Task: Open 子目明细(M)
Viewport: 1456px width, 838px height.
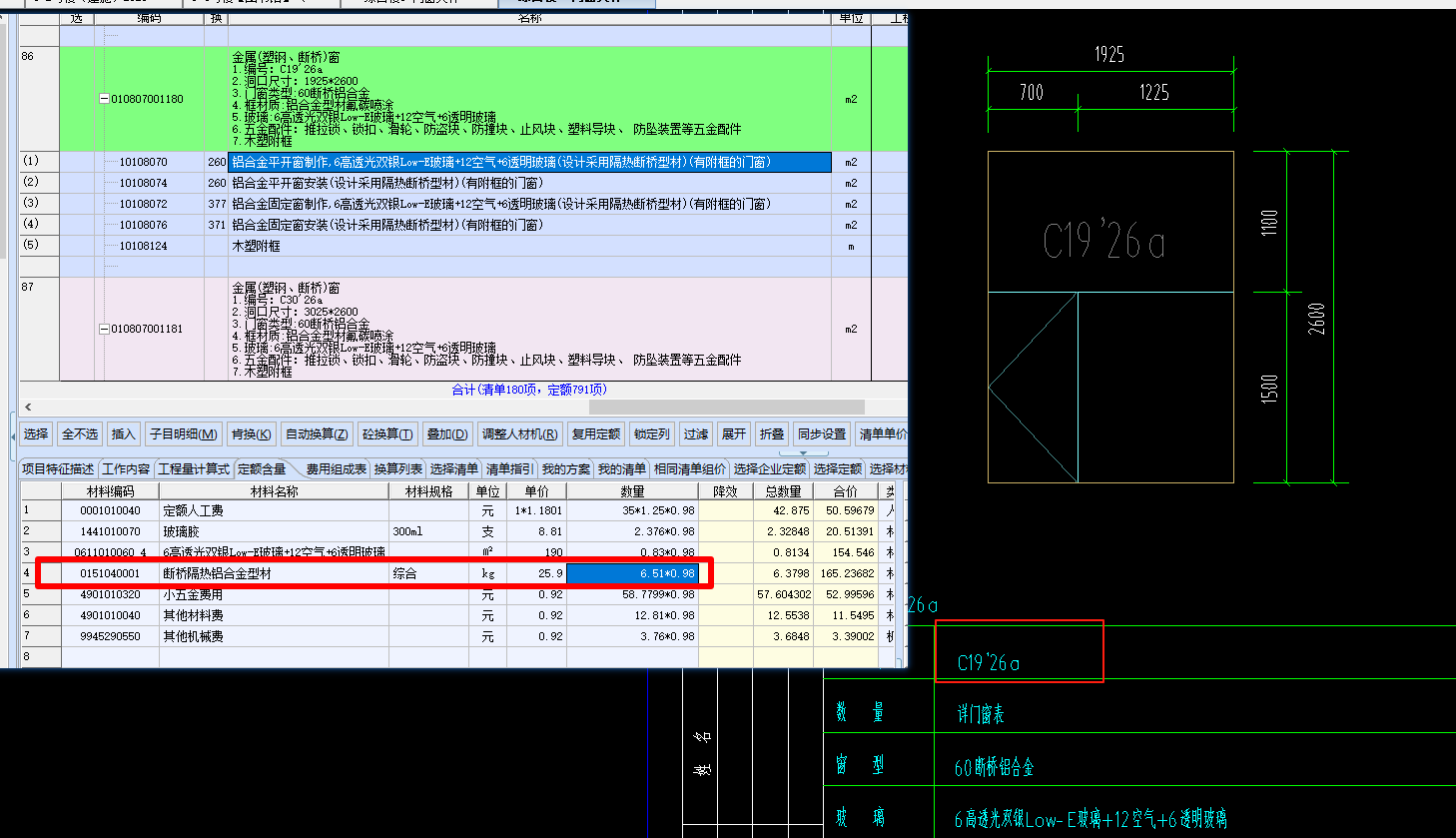Action: click(183, 433)
